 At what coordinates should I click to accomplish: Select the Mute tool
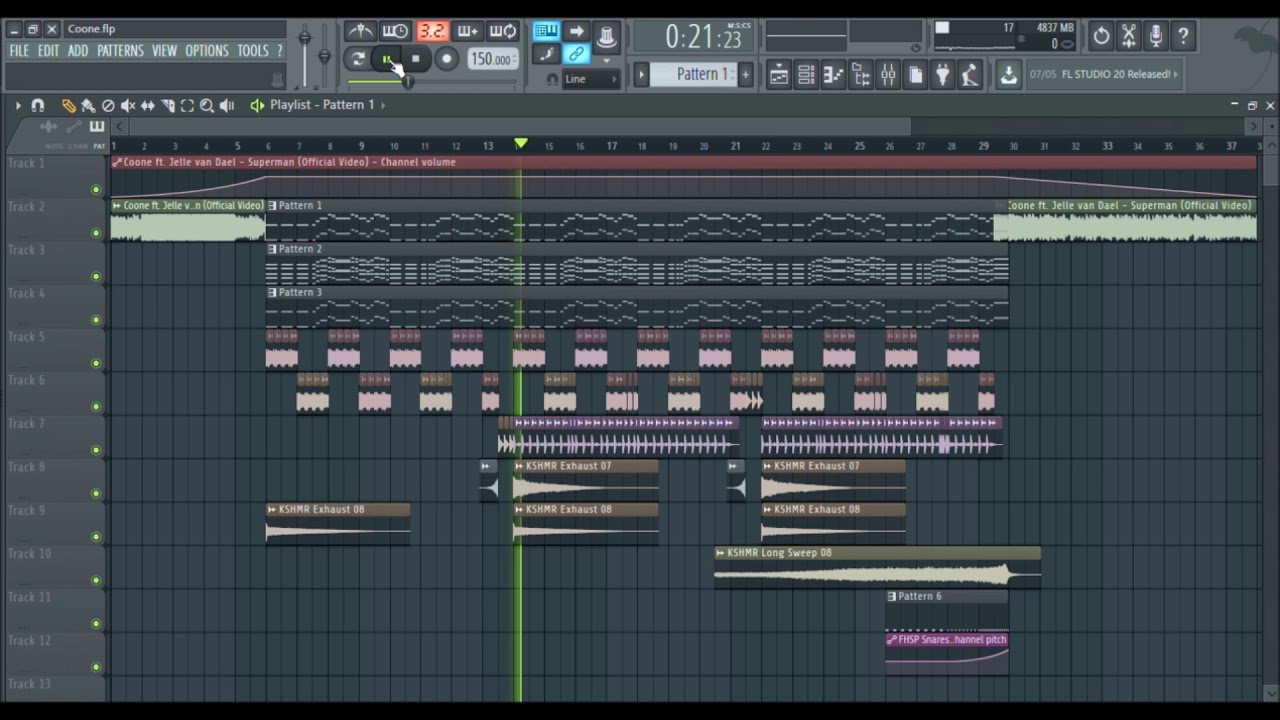(128, 105)
